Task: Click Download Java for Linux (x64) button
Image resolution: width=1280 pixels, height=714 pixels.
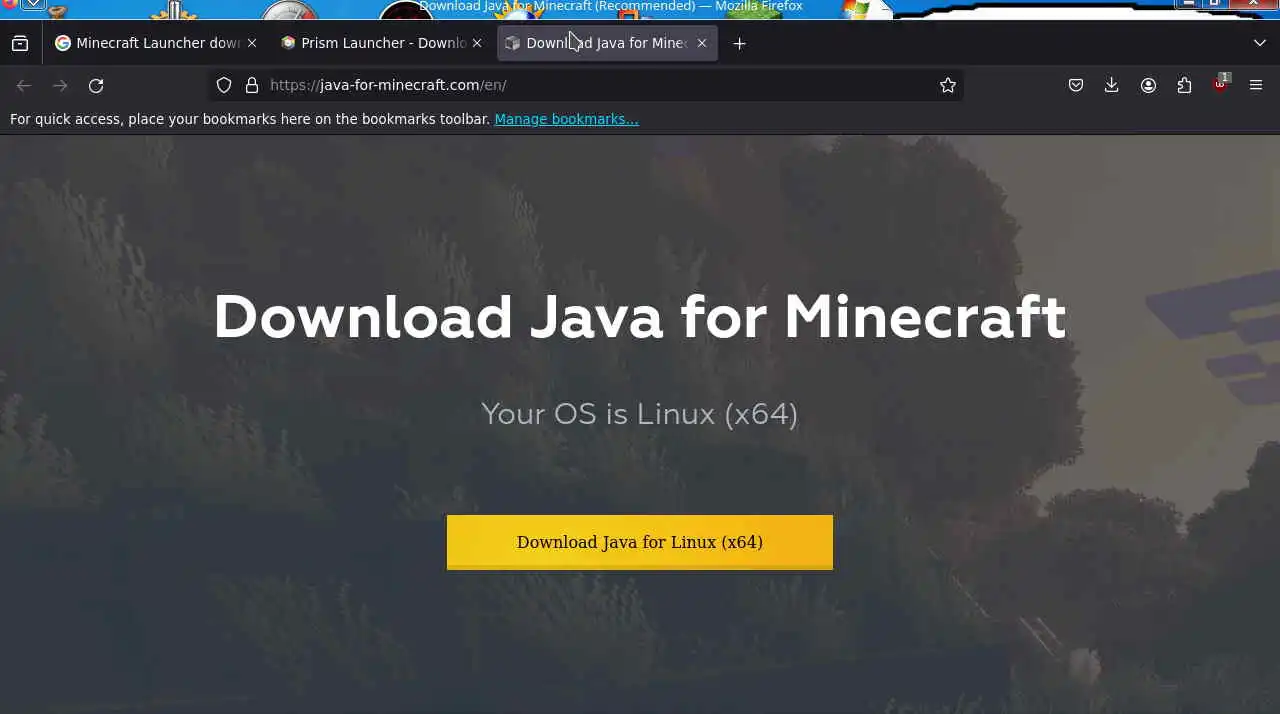Action: point(640,542)
